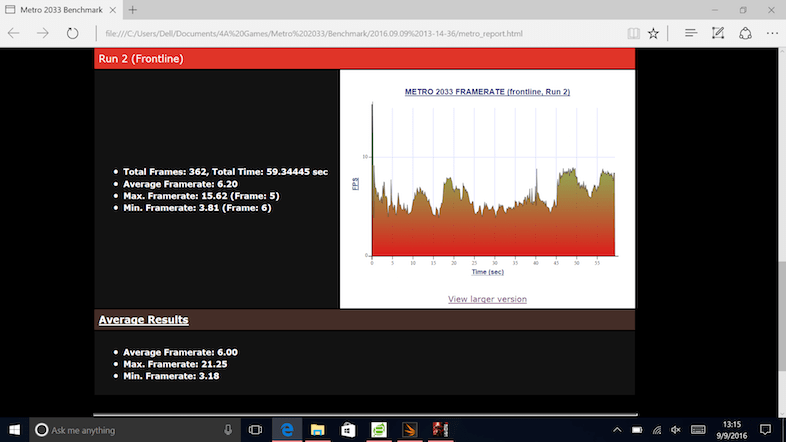This screenshot has width=786, height=442.
Task: Reload the page with the refresh icon
Action: pyautogui.click(x=73, y=34)
